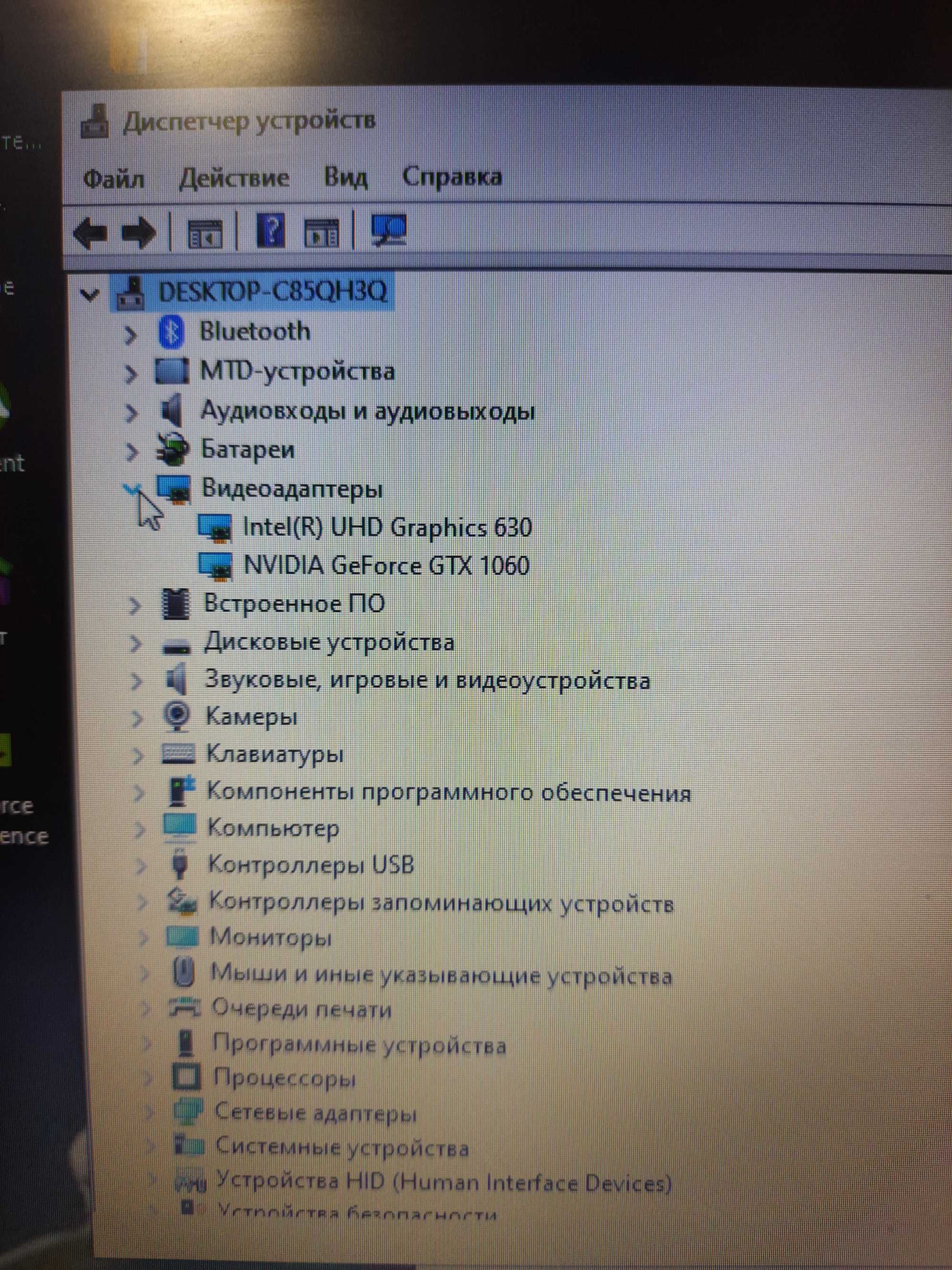Click the Bluetooth category icon
Screen dimensions: 952x1270
tap(170, 332)
